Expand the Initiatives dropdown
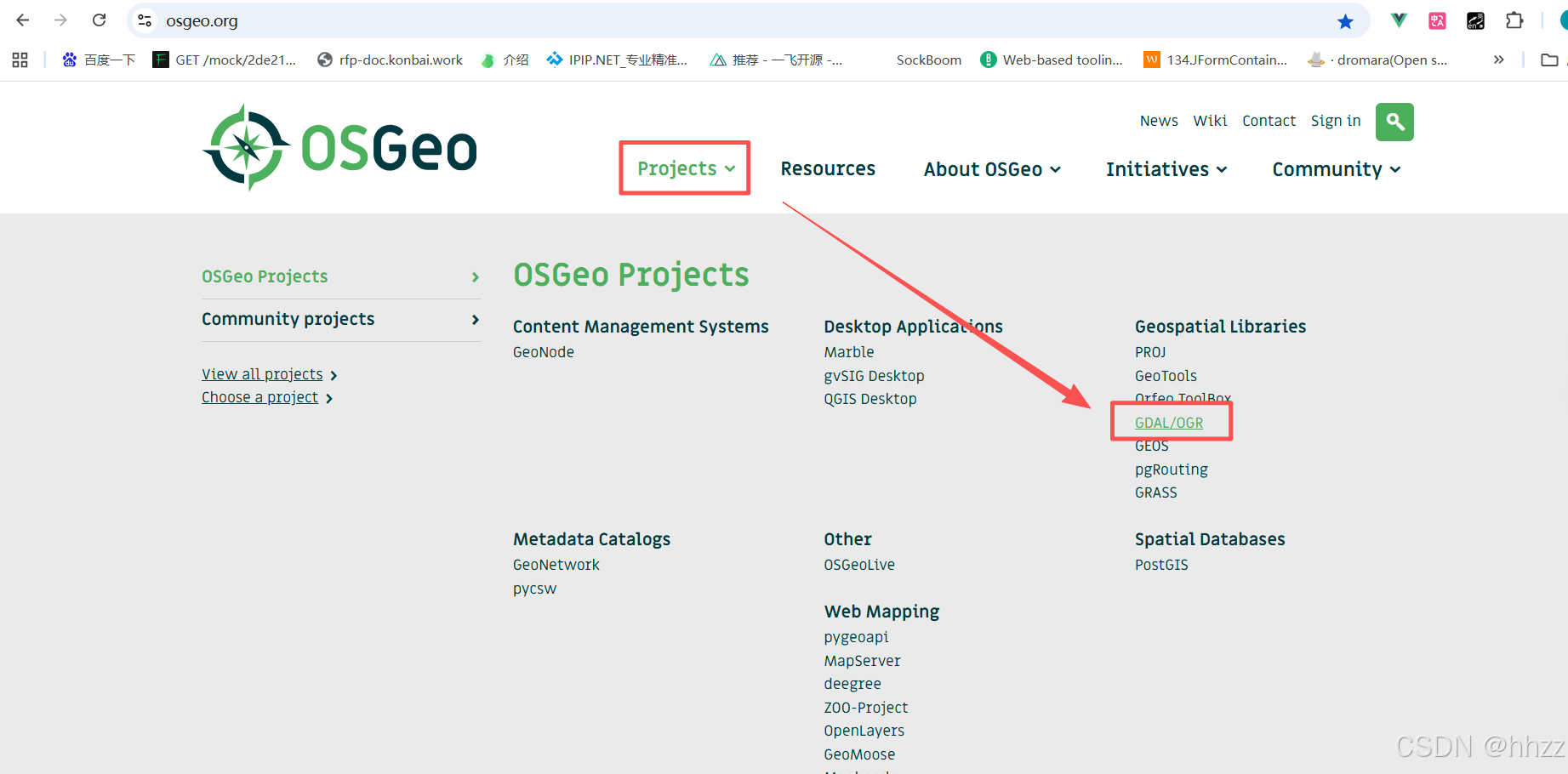Viewport: 1568px width, 774px height. 1166,169
